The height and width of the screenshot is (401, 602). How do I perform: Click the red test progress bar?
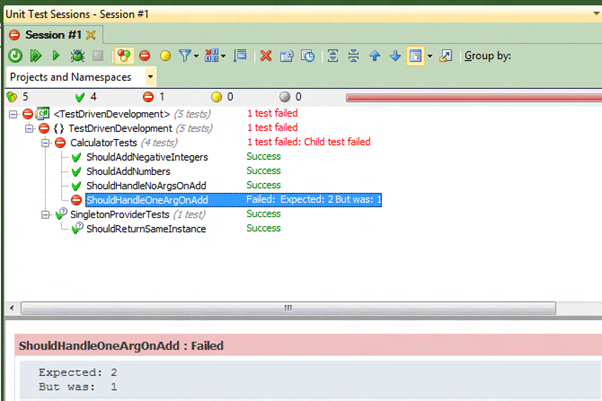[474, 98]
